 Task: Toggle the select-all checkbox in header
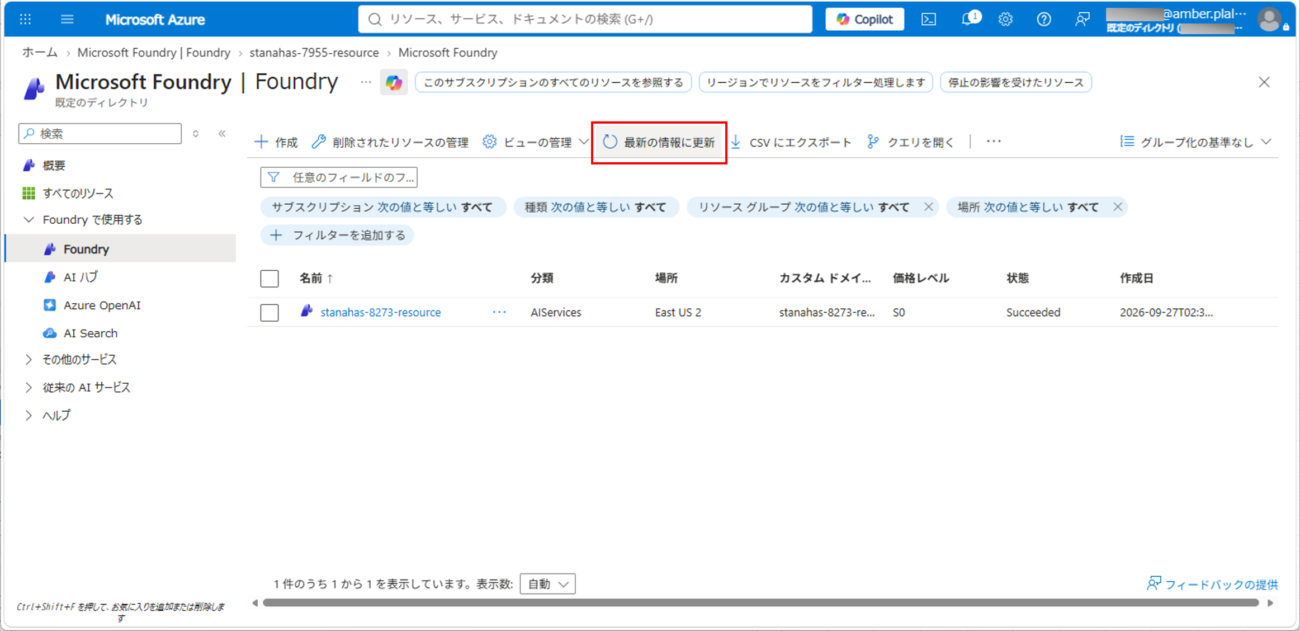[x=269, y=279]
